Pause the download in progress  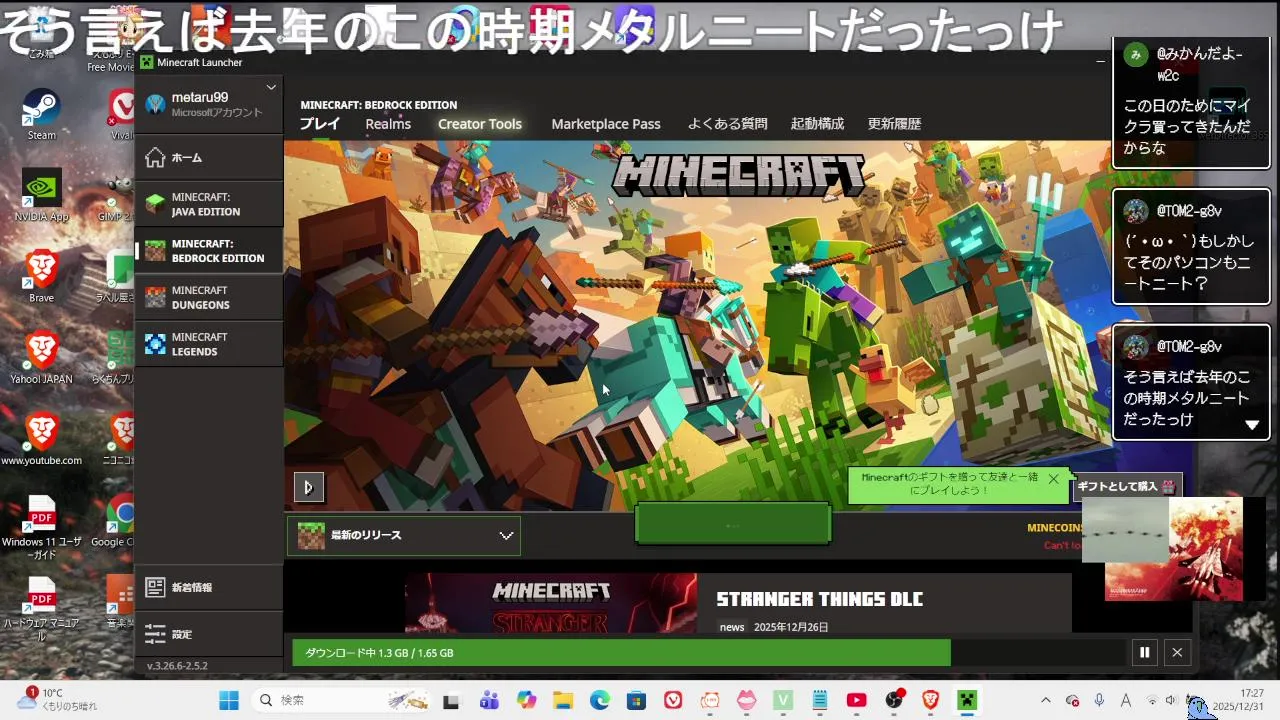(1144, 652)
